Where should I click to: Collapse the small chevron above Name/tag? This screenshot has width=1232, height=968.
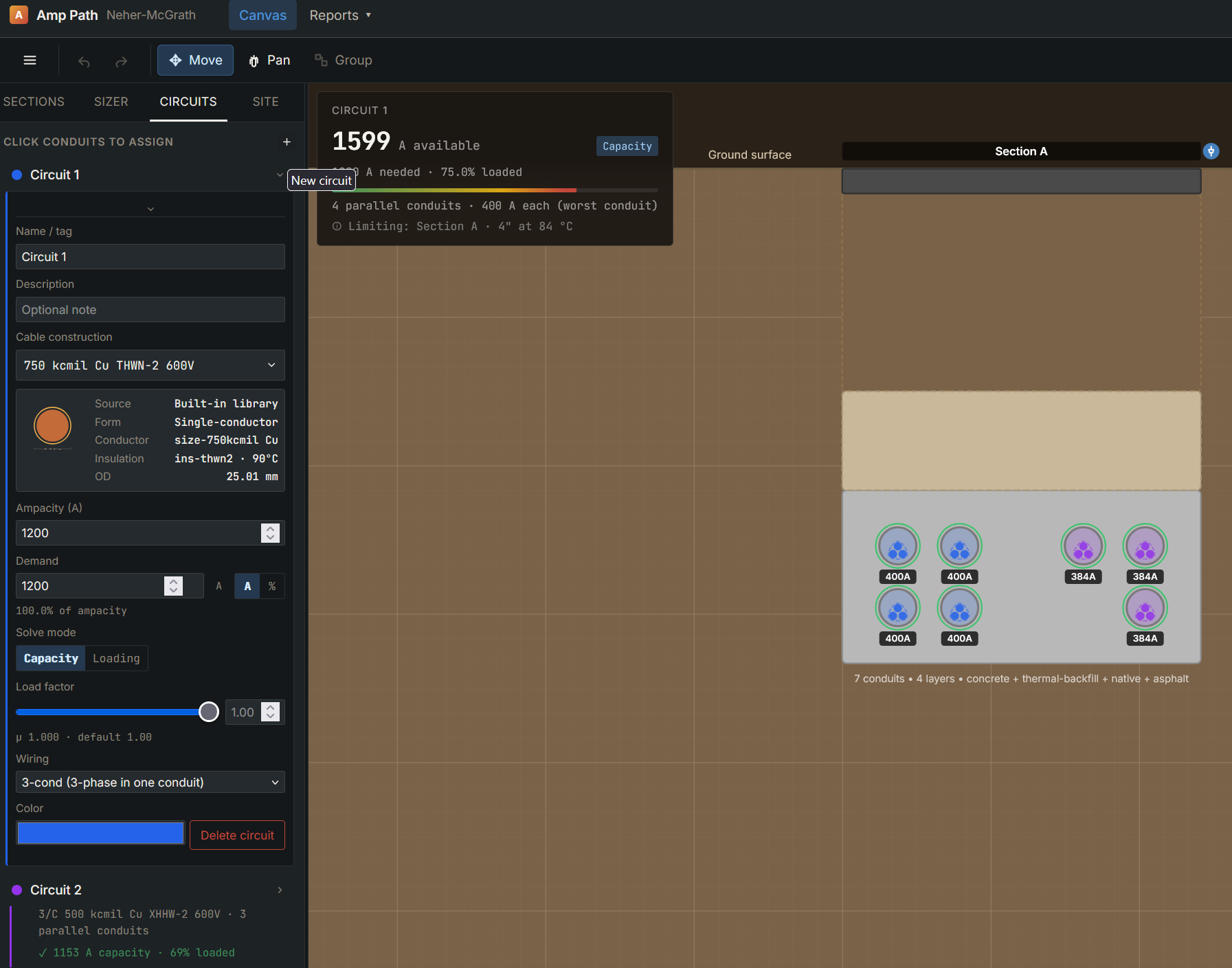[150, 209]
